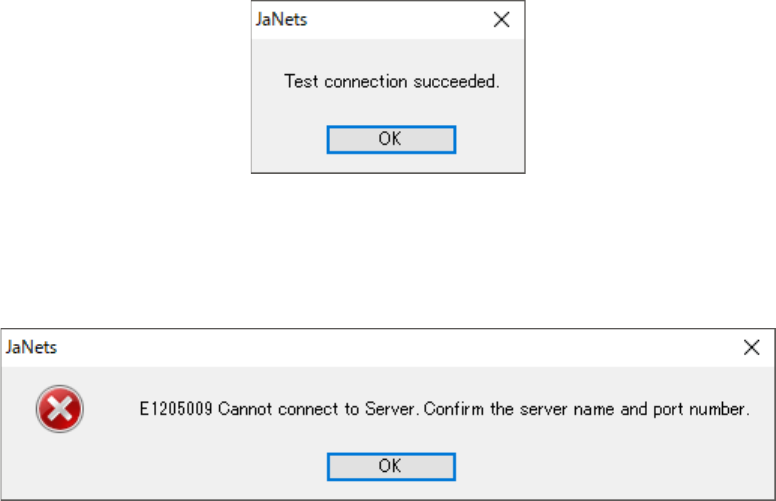Click the JaNets title of the error dialog
The height and width of the screenshot is (501, 776).
click(31, 347)
